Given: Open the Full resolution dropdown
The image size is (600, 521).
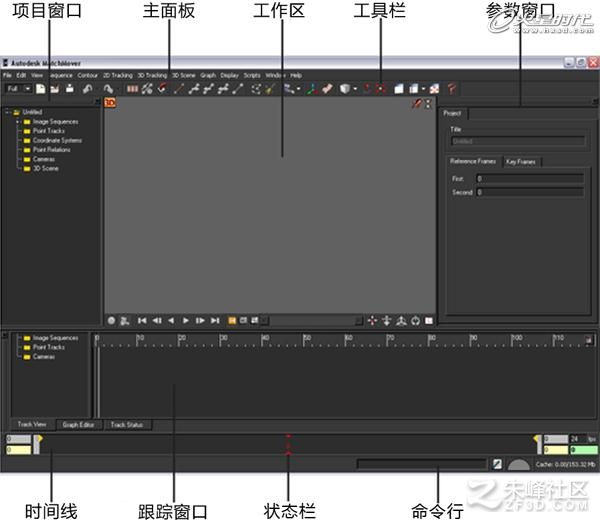Looking at the screenshot, I should click(x=28, y=89).
